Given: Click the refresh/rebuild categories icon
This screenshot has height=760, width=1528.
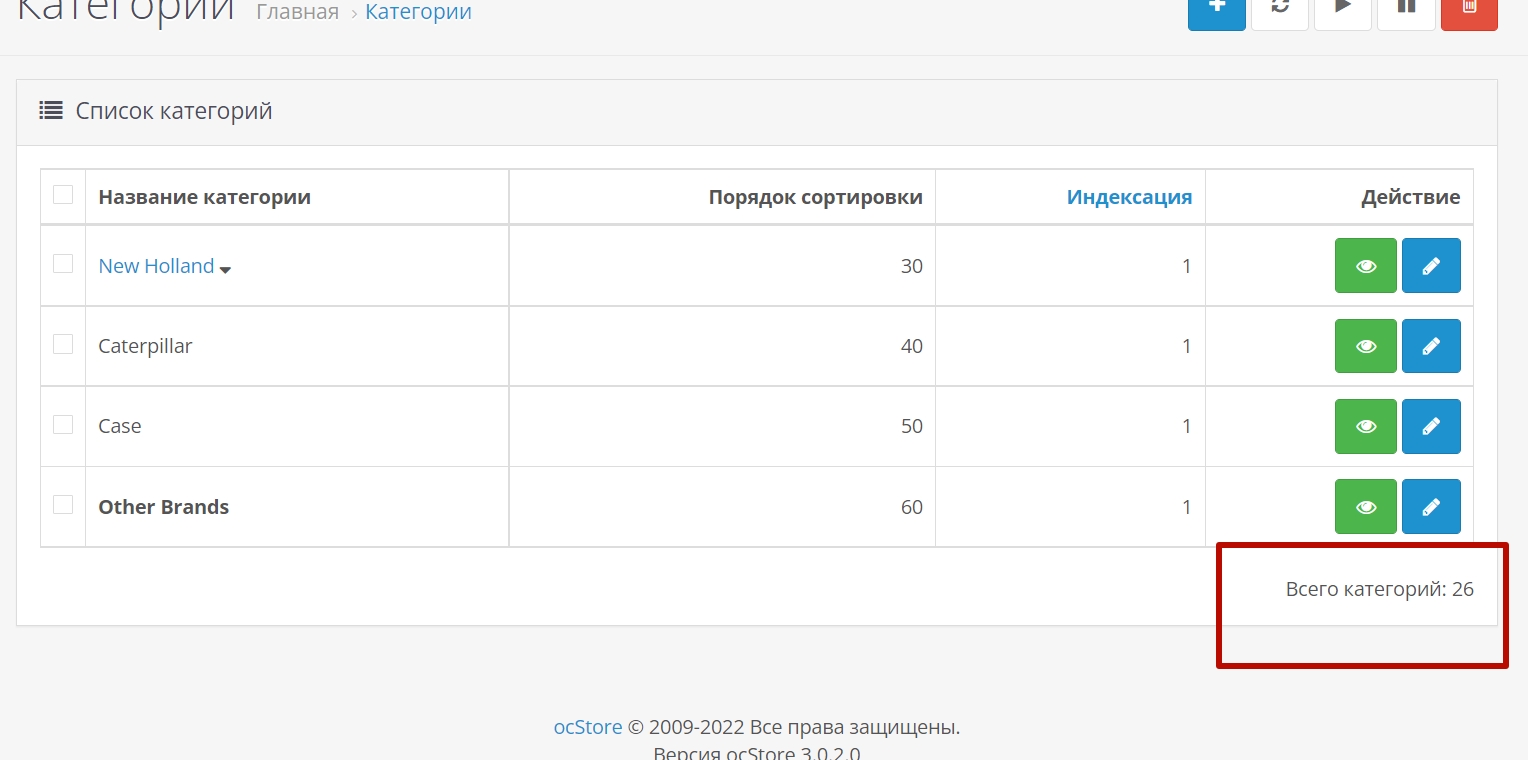Looking at the screenshot, I should pyautogui.click(x=1279, y=10).
